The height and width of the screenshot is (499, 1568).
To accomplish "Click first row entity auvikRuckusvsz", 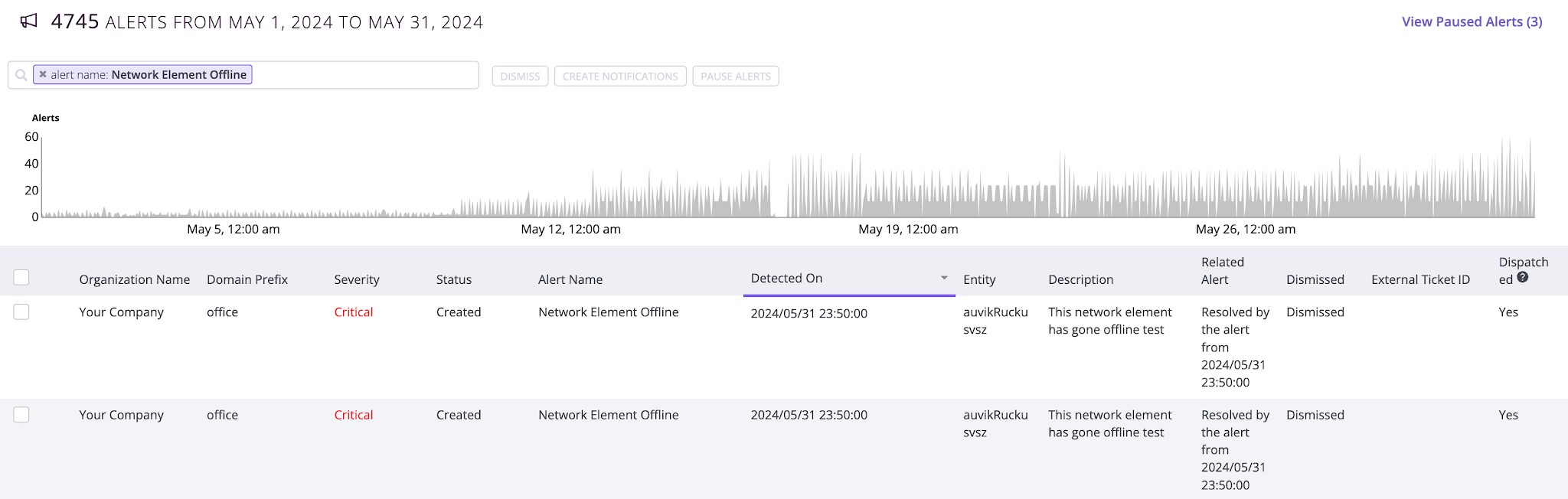I will pyautogui.click(x=995, y=321).
